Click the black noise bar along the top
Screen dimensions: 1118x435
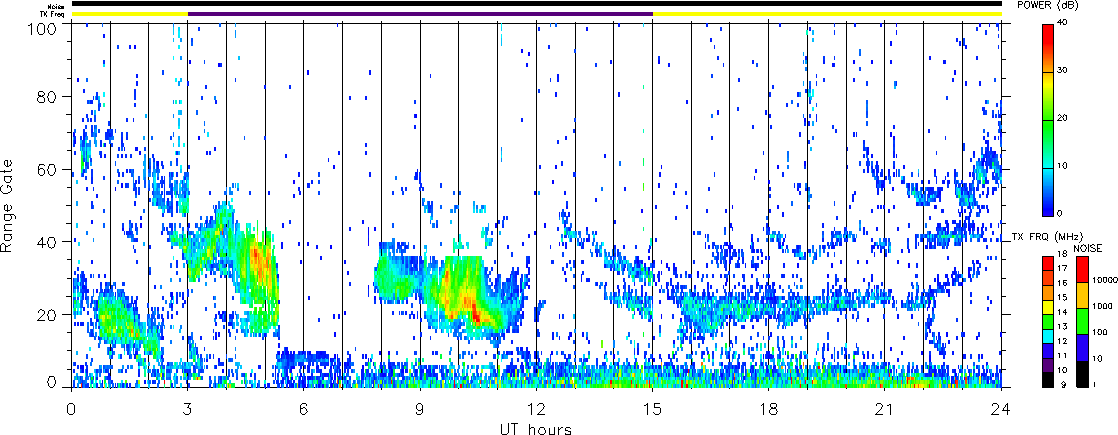point(536,4)
